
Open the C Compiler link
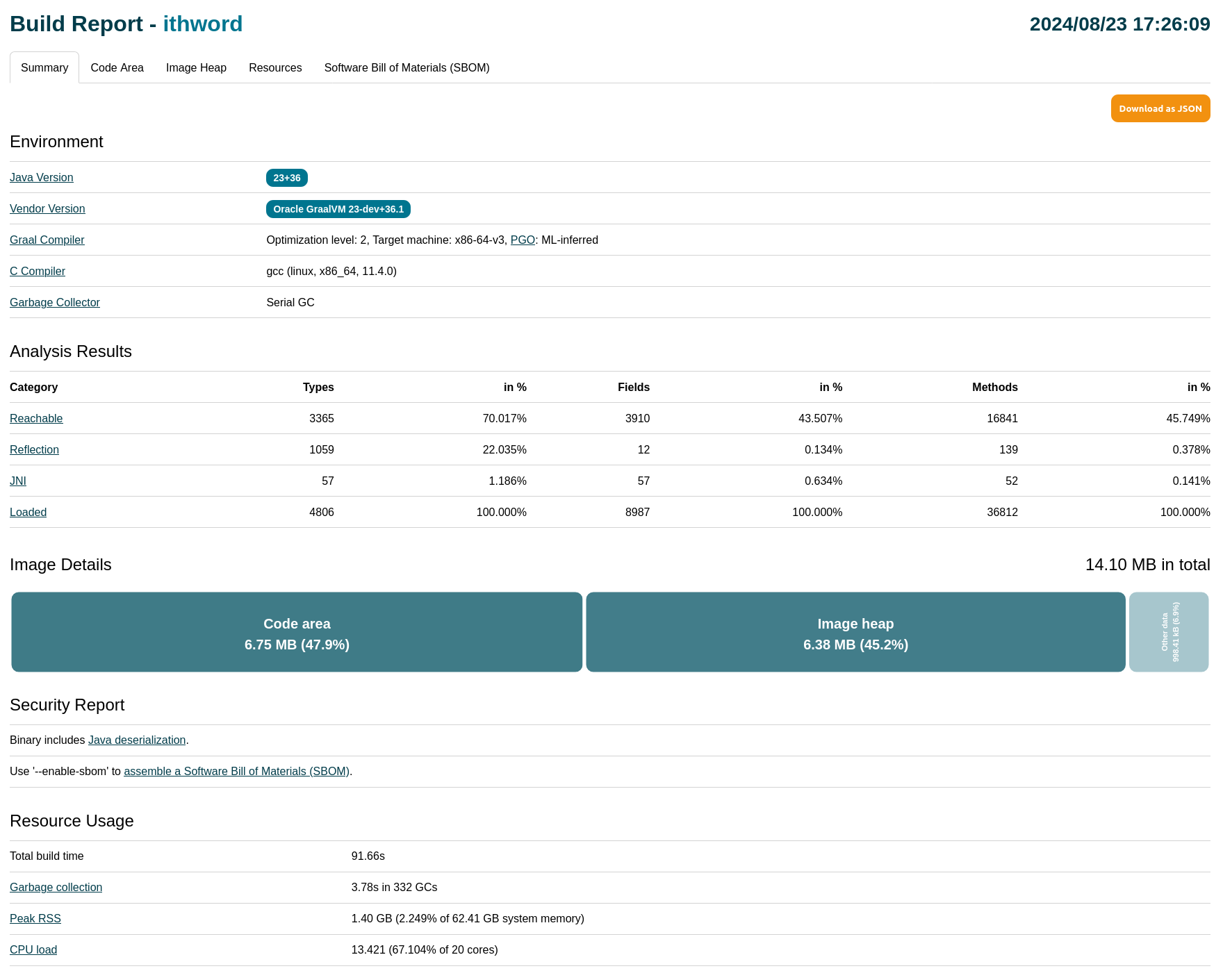coord(38,272)
